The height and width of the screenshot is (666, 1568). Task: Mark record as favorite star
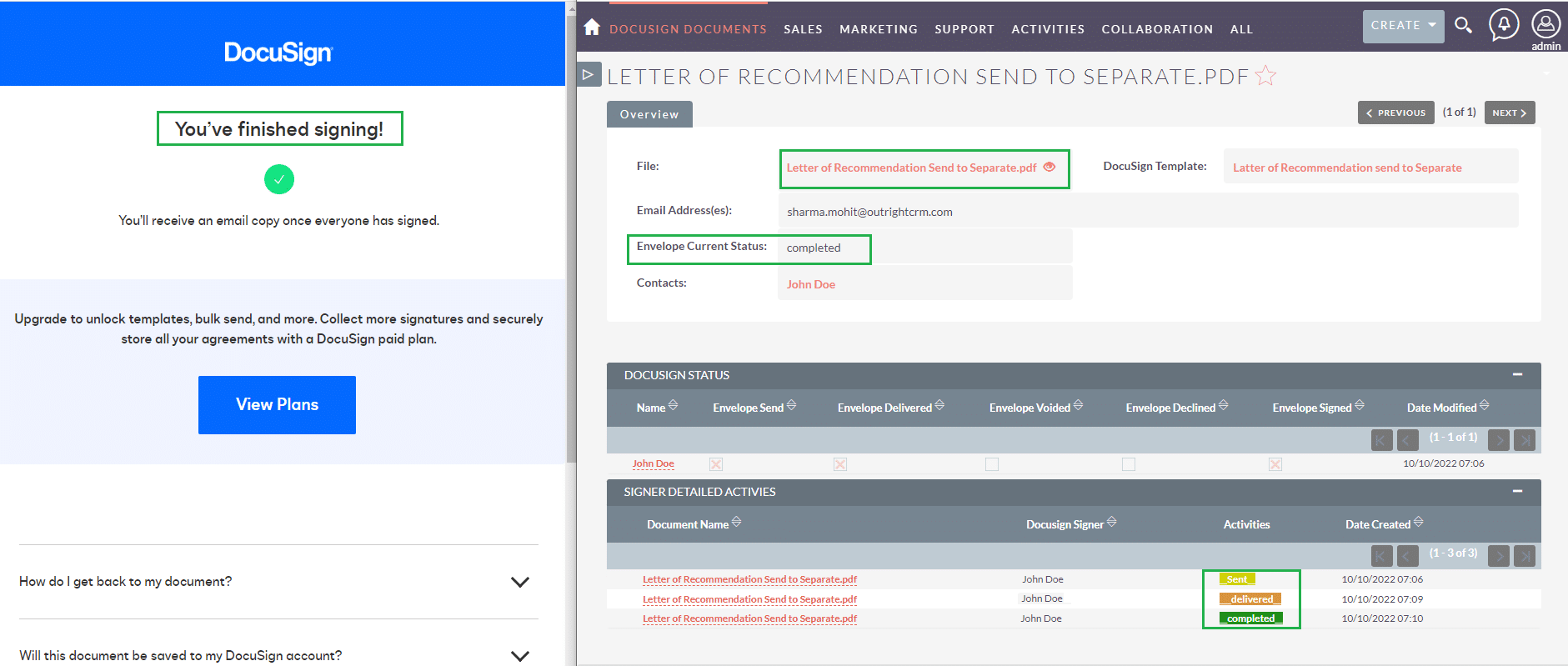click(1265, 76)
